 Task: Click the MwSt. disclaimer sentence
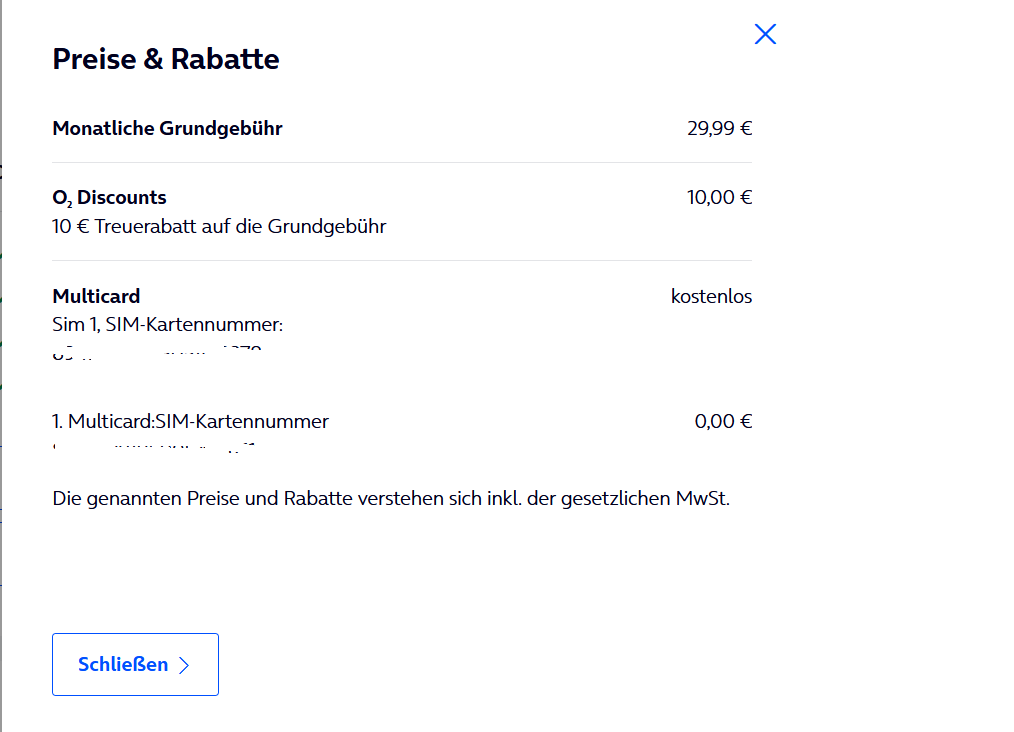tap(391, 499)
